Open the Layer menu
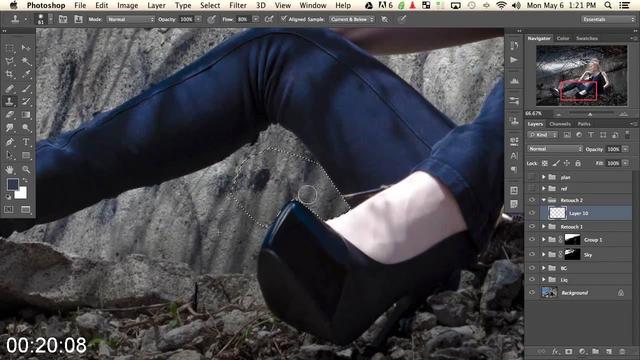This screenshot has height=360, width=640. pos(156,5)
